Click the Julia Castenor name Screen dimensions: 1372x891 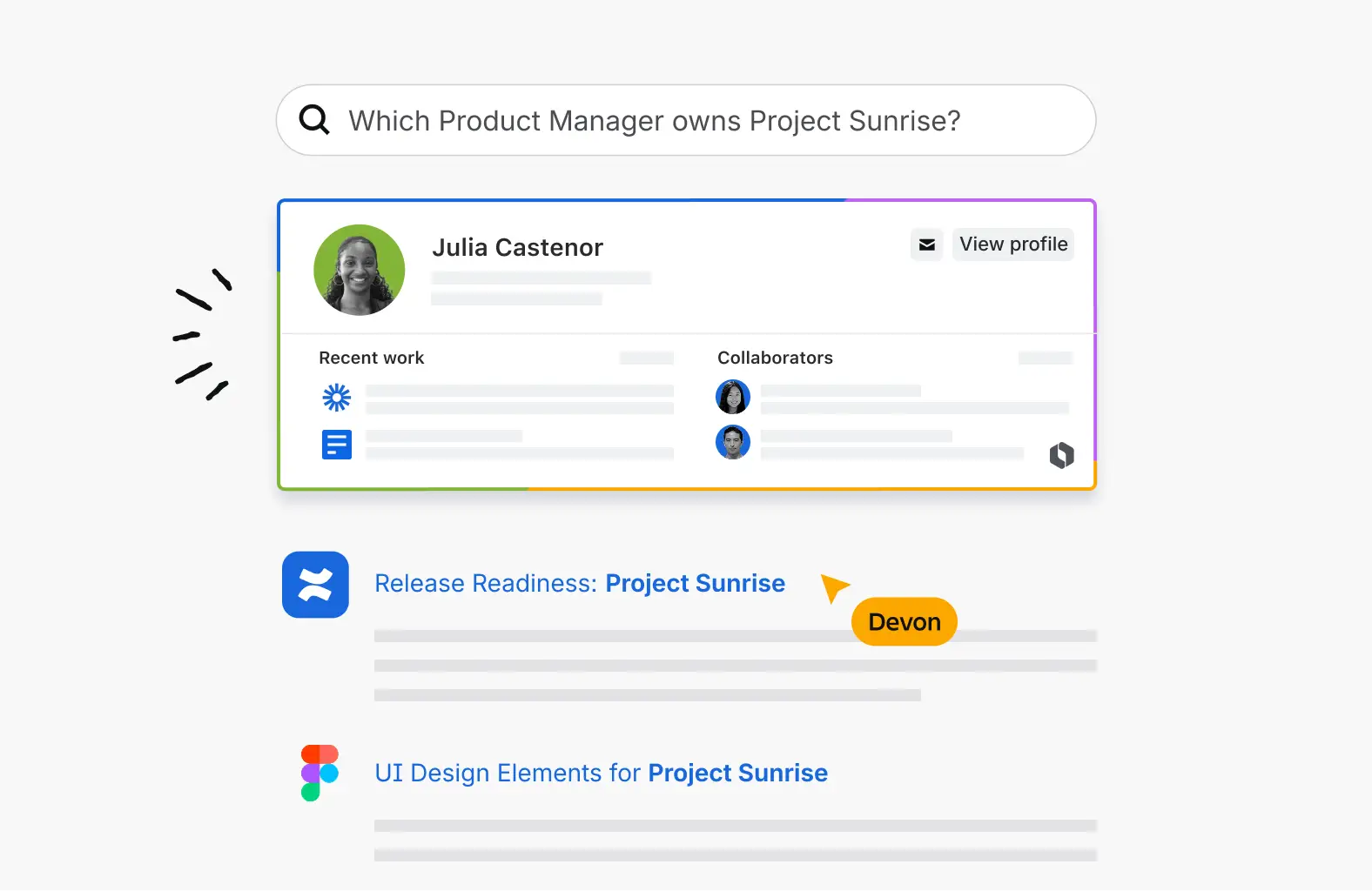coord(517,248)
